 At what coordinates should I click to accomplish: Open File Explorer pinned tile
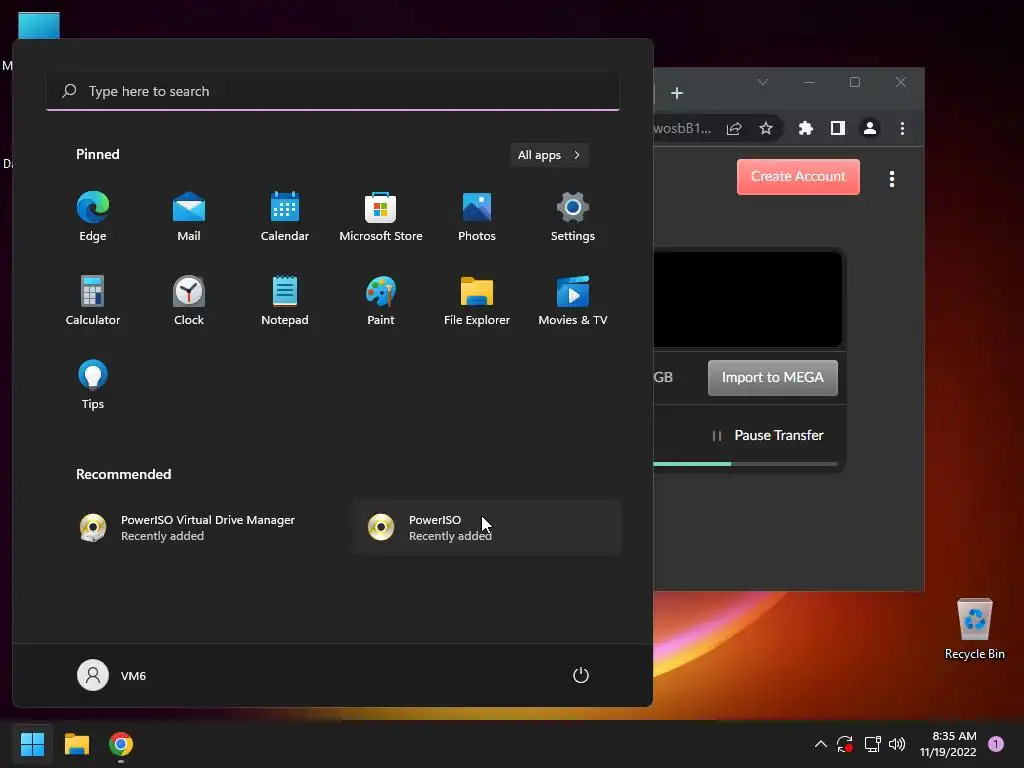(x=477, y=300)
